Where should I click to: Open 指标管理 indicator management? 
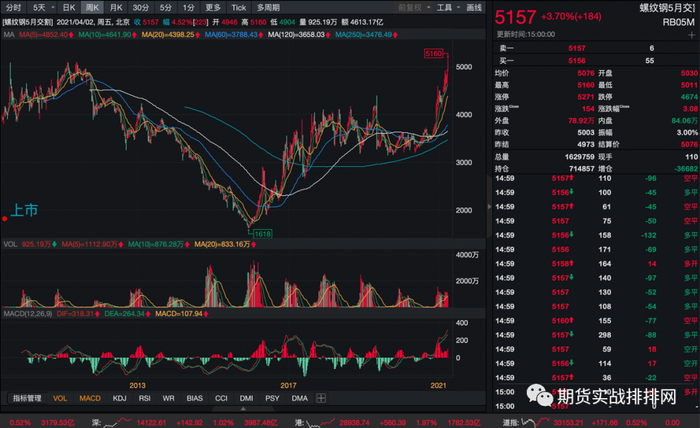coord(25,398)
